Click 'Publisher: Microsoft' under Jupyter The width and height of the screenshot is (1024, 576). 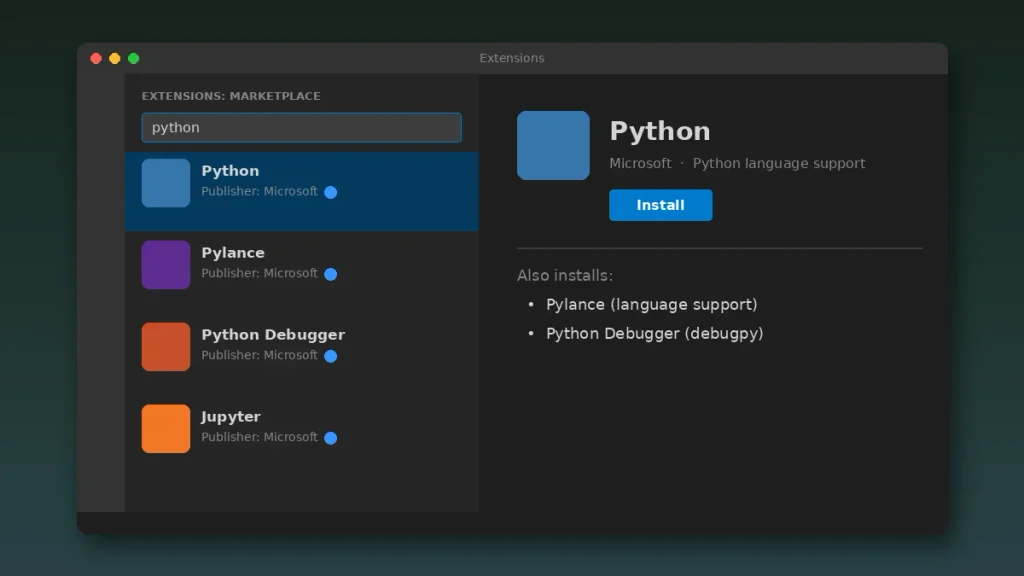259,437
